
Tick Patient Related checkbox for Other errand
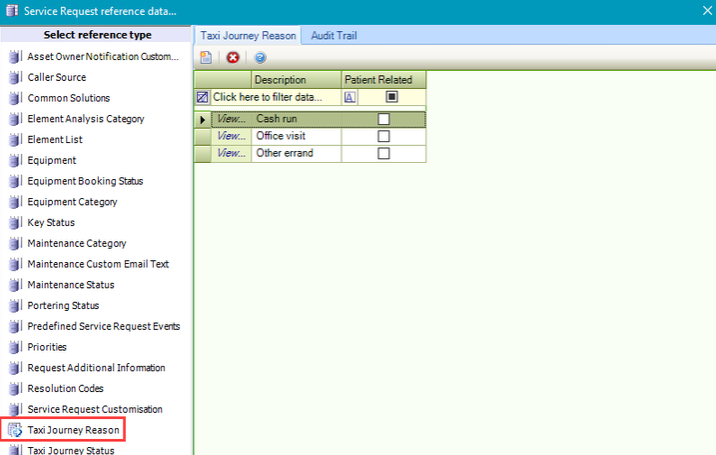(x=383, y=153)
